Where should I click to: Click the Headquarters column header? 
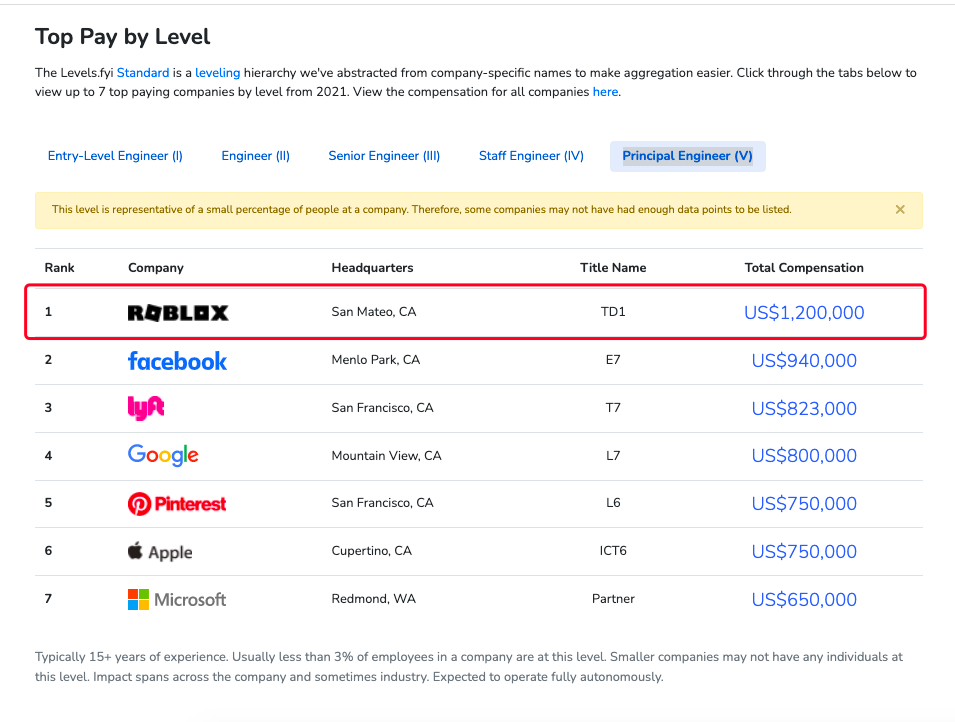tap(372, 267)
